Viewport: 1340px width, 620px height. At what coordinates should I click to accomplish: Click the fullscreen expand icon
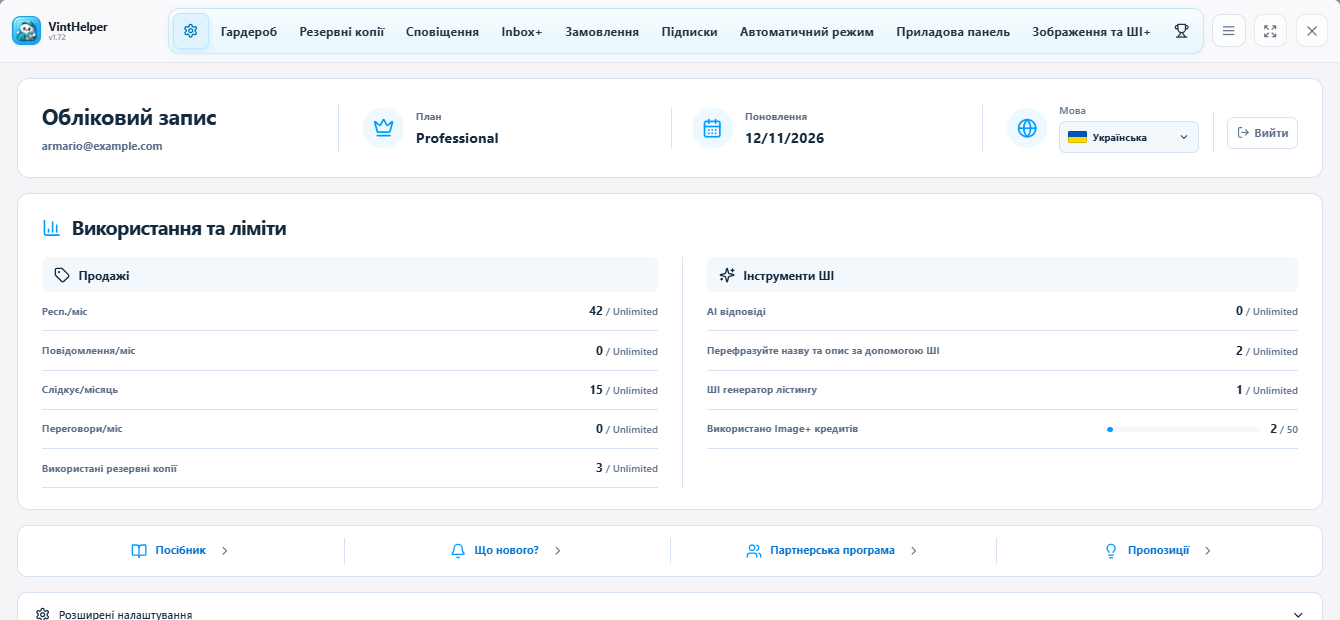tap(1270, 31)
